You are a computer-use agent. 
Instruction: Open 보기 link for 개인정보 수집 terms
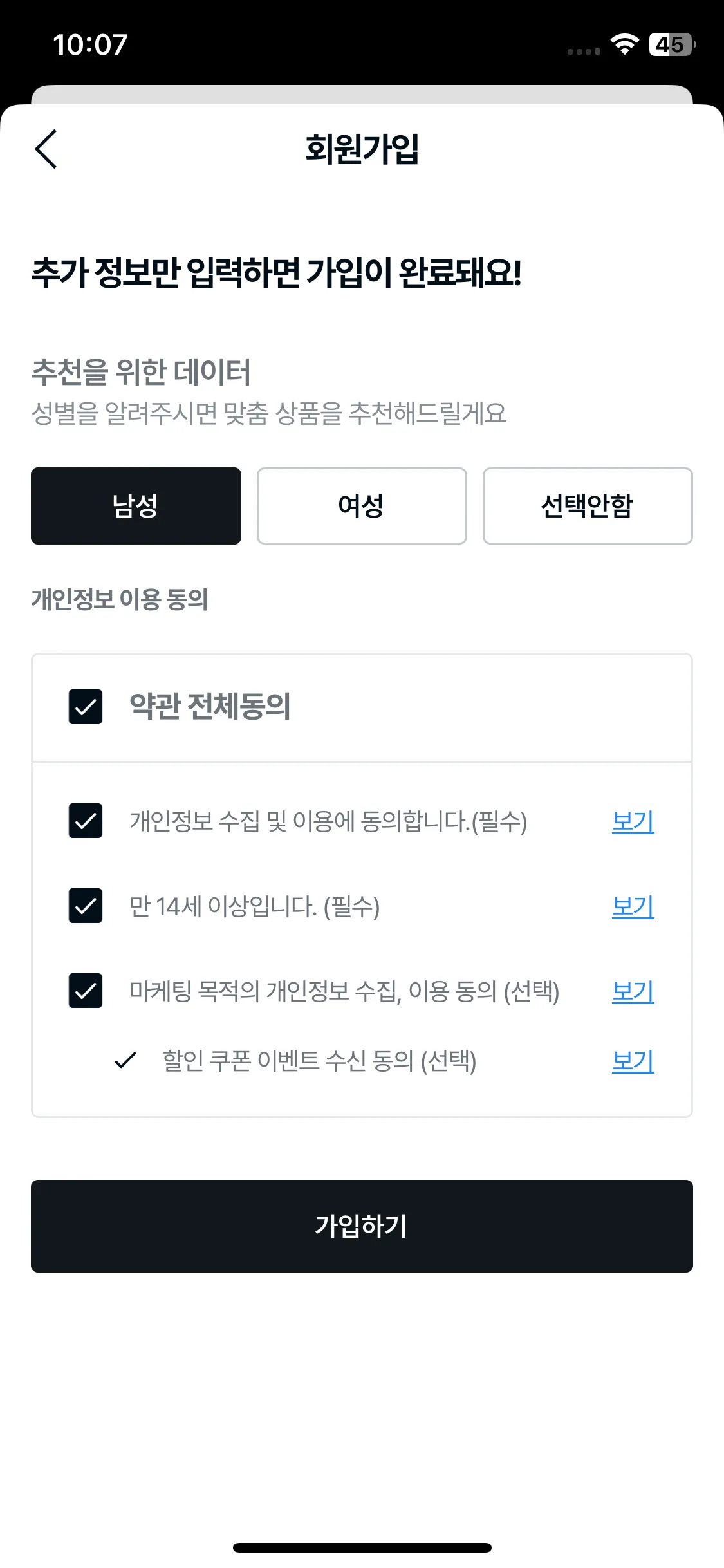633,821
